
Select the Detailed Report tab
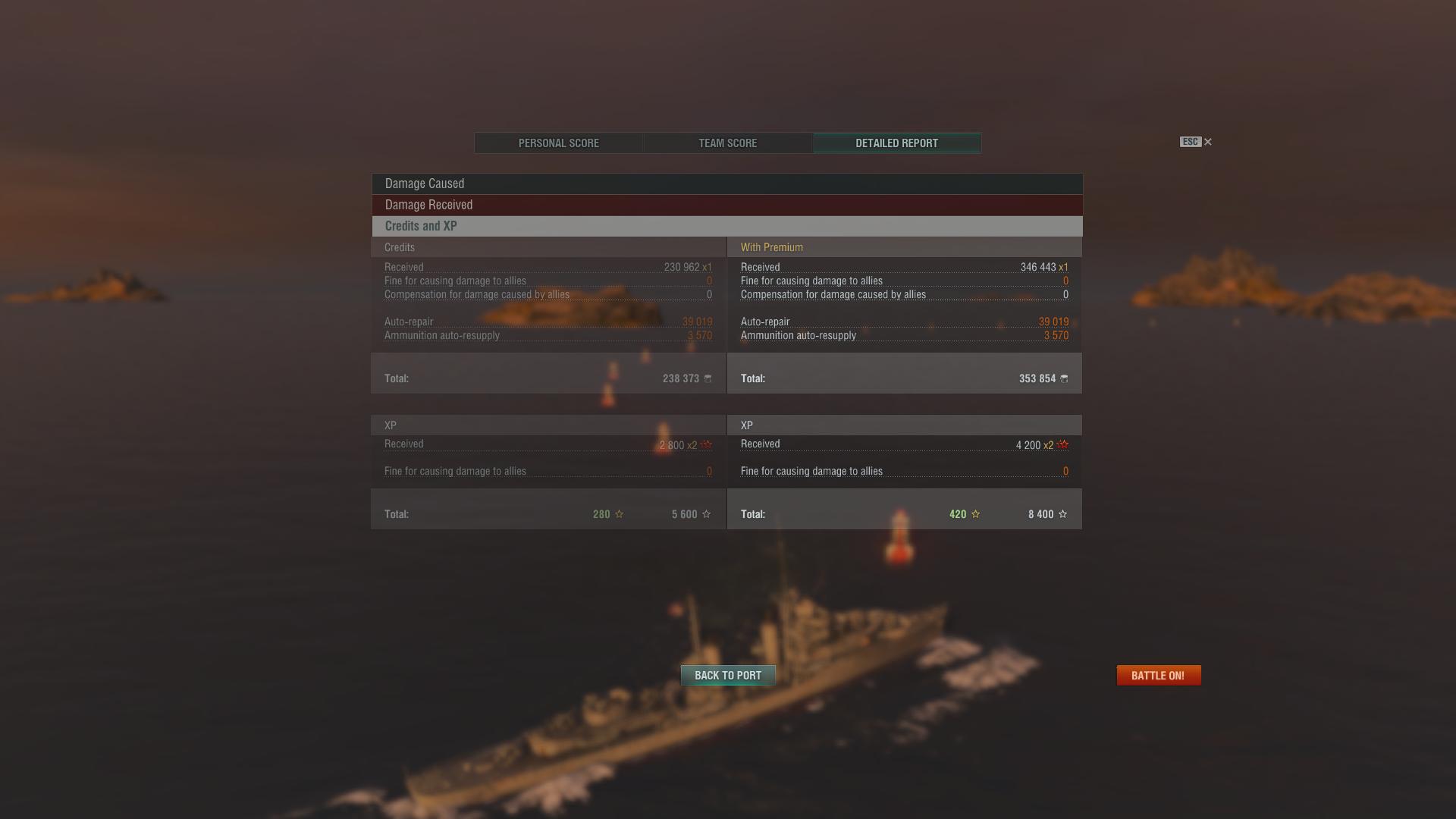coord(897,143)
